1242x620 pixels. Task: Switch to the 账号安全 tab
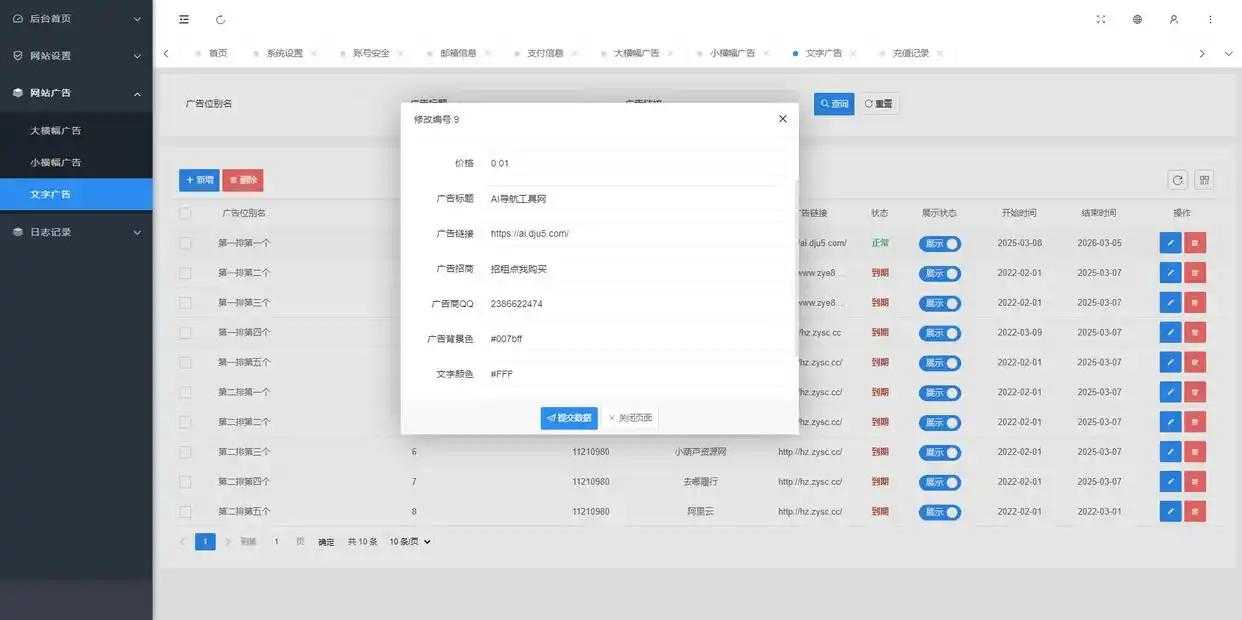[371, 54]
